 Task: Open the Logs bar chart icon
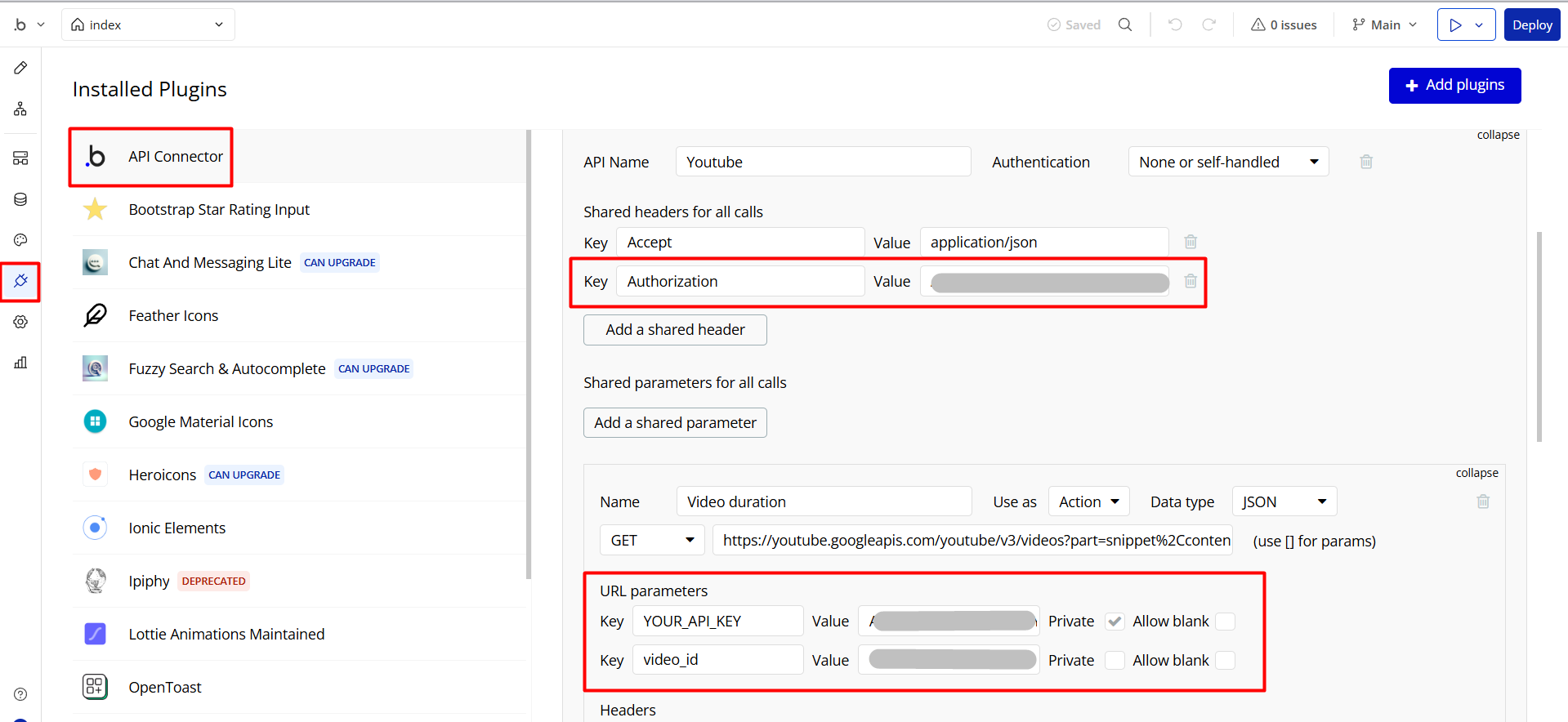point(20,363)
